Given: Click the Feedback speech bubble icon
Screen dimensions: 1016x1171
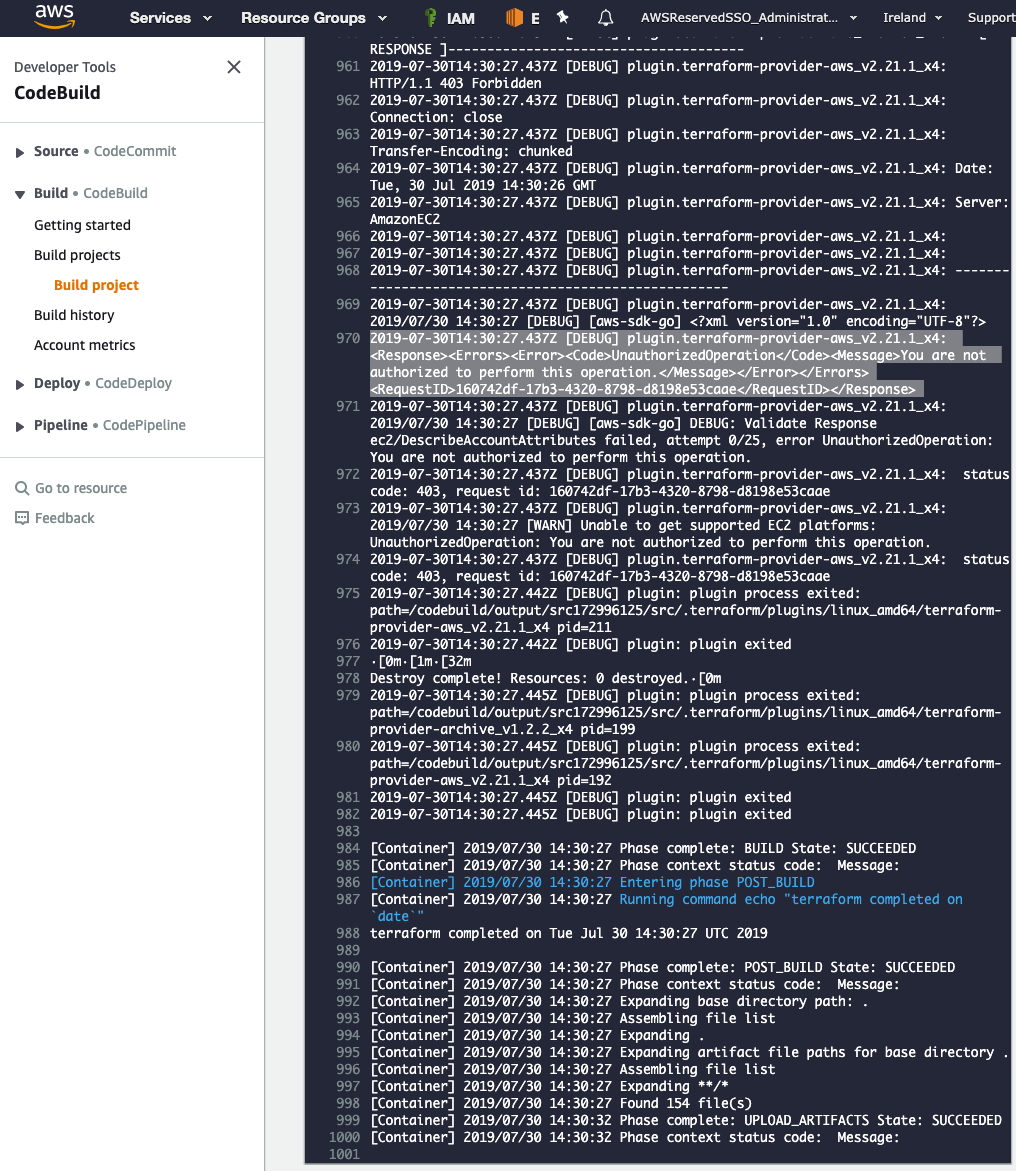Looking at the screenshot, I should click(22, 518).
